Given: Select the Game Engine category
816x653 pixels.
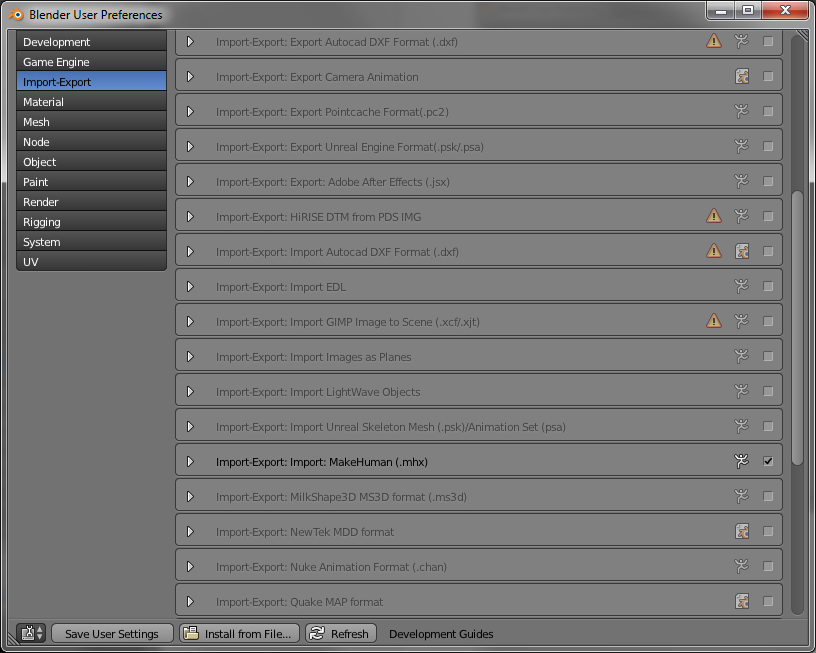Looking at the screenshot, I should tap(92, 61).
